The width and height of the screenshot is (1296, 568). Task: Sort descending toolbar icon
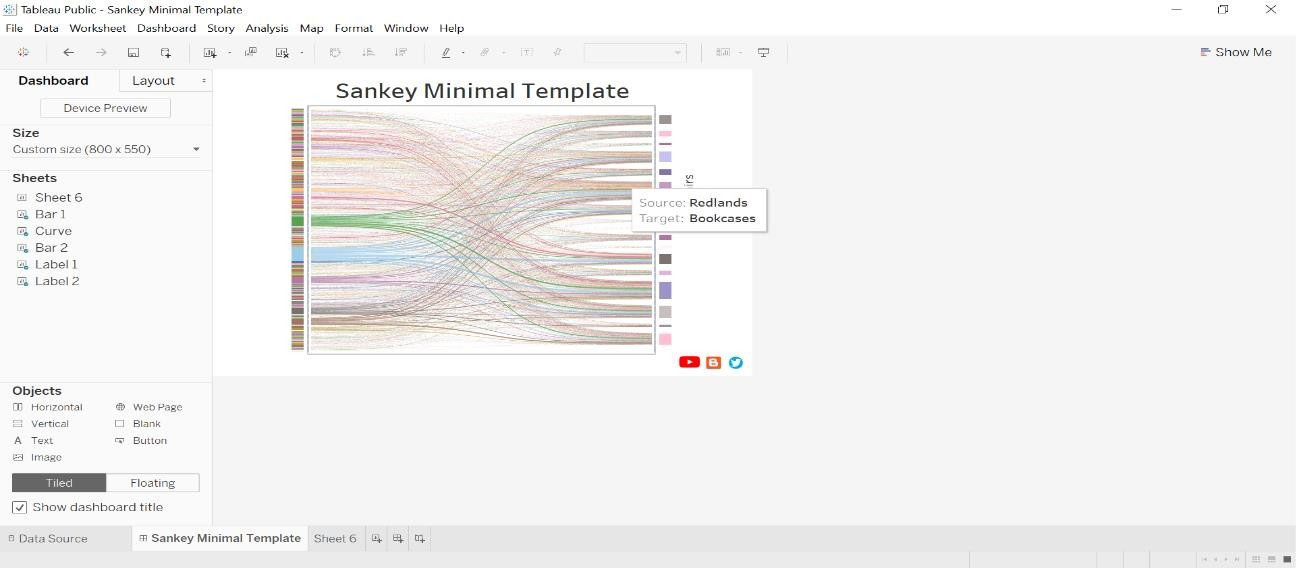[x=400, y=52]
